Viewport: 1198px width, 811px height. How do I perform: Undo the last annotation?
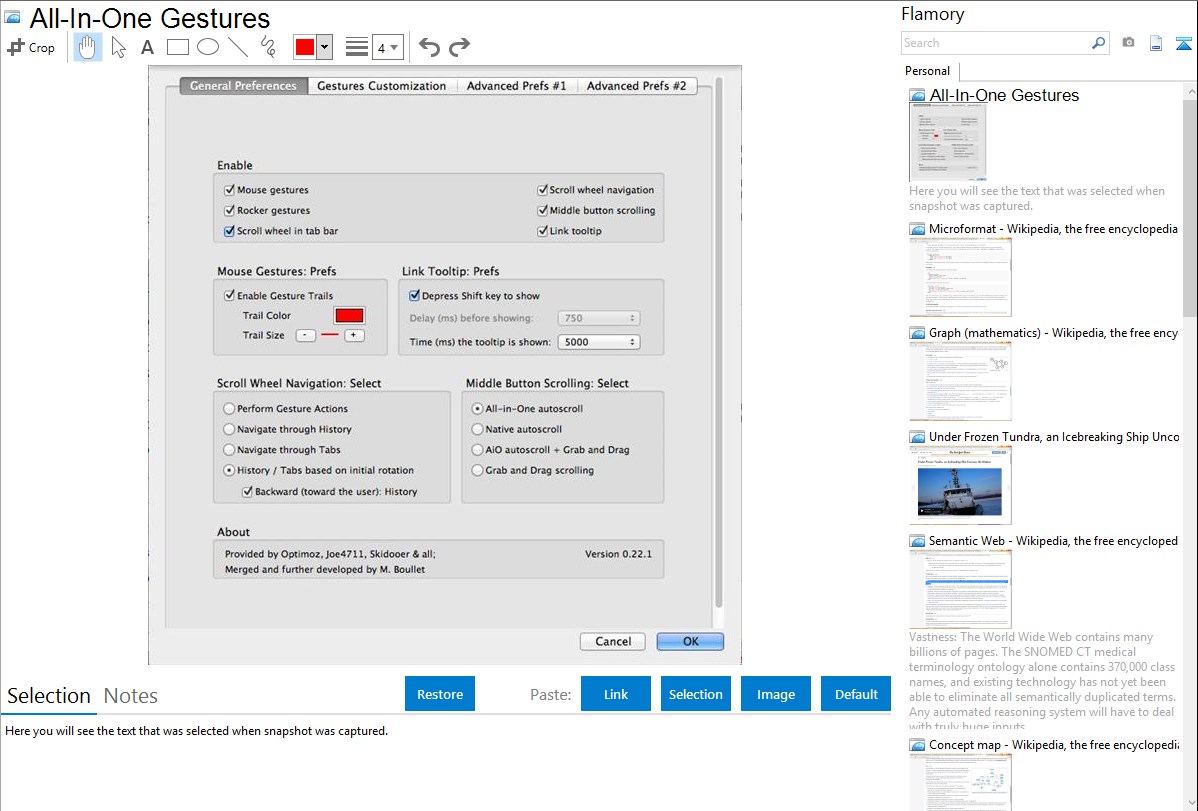pos(429,47)
